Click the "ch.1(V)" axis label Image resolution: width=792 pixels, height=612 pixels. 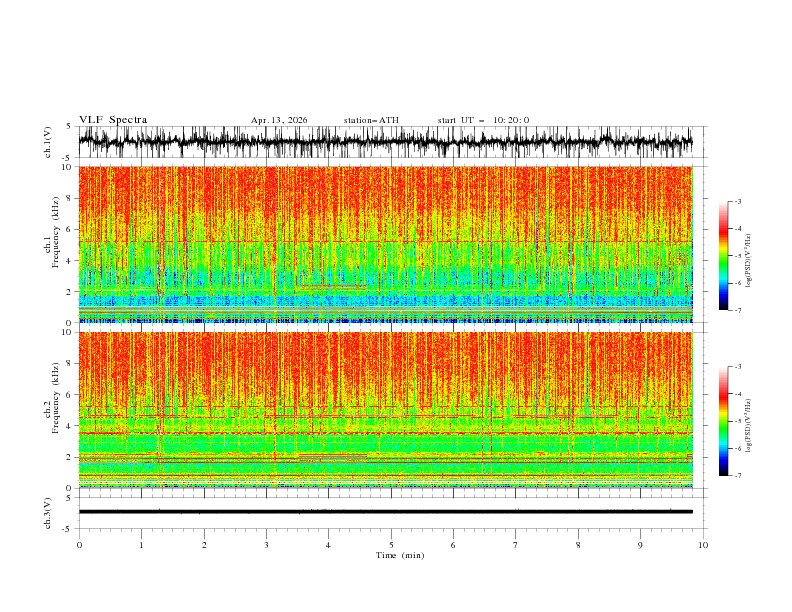47,142
